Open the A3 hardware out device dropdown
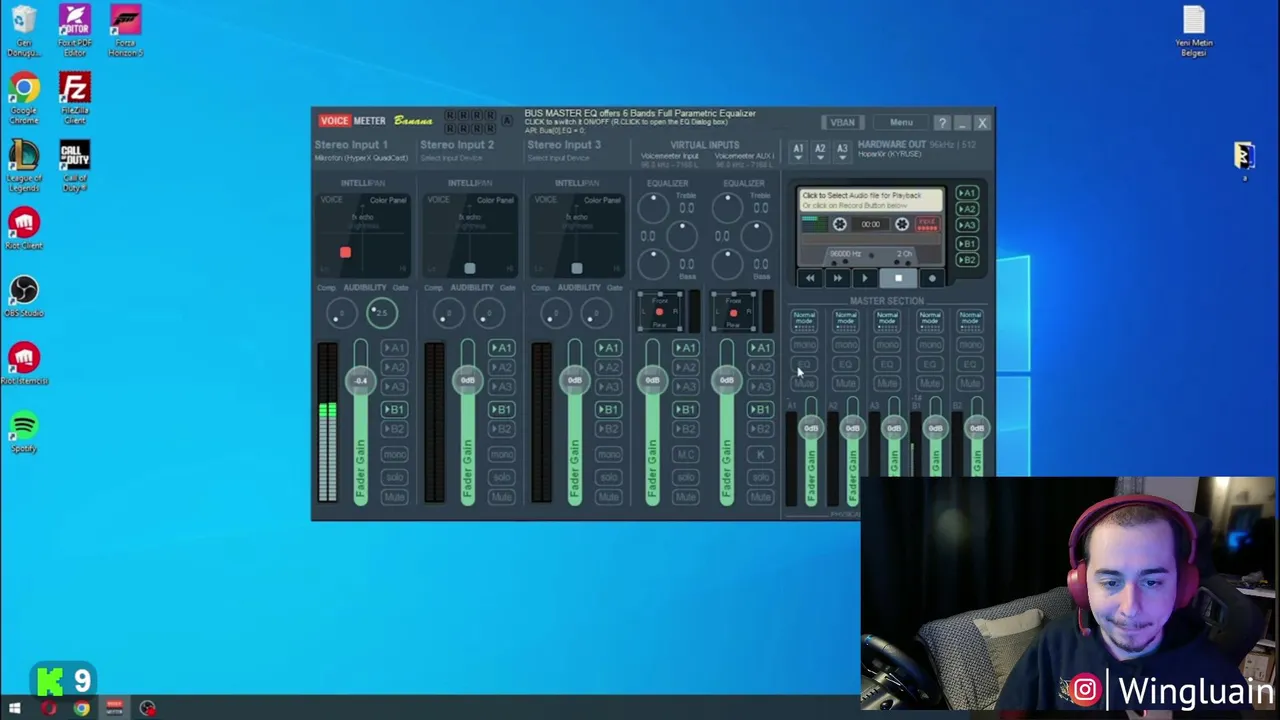Viewport: 1280px width, 720px height. coord(842,151)
